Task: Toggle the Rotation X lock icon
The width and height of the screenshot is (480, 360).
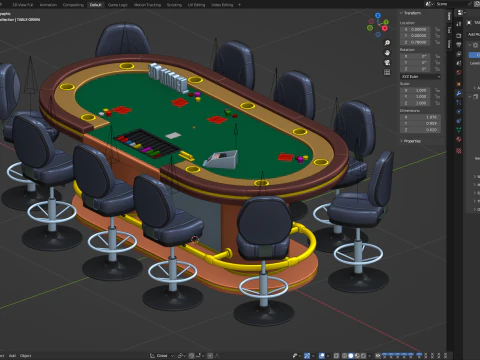Action: 437,56
